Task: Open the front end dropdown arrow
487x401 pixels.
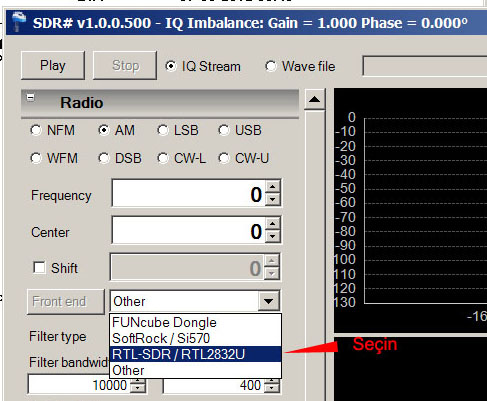Action: pyautogui.click(x=268, y=301)
